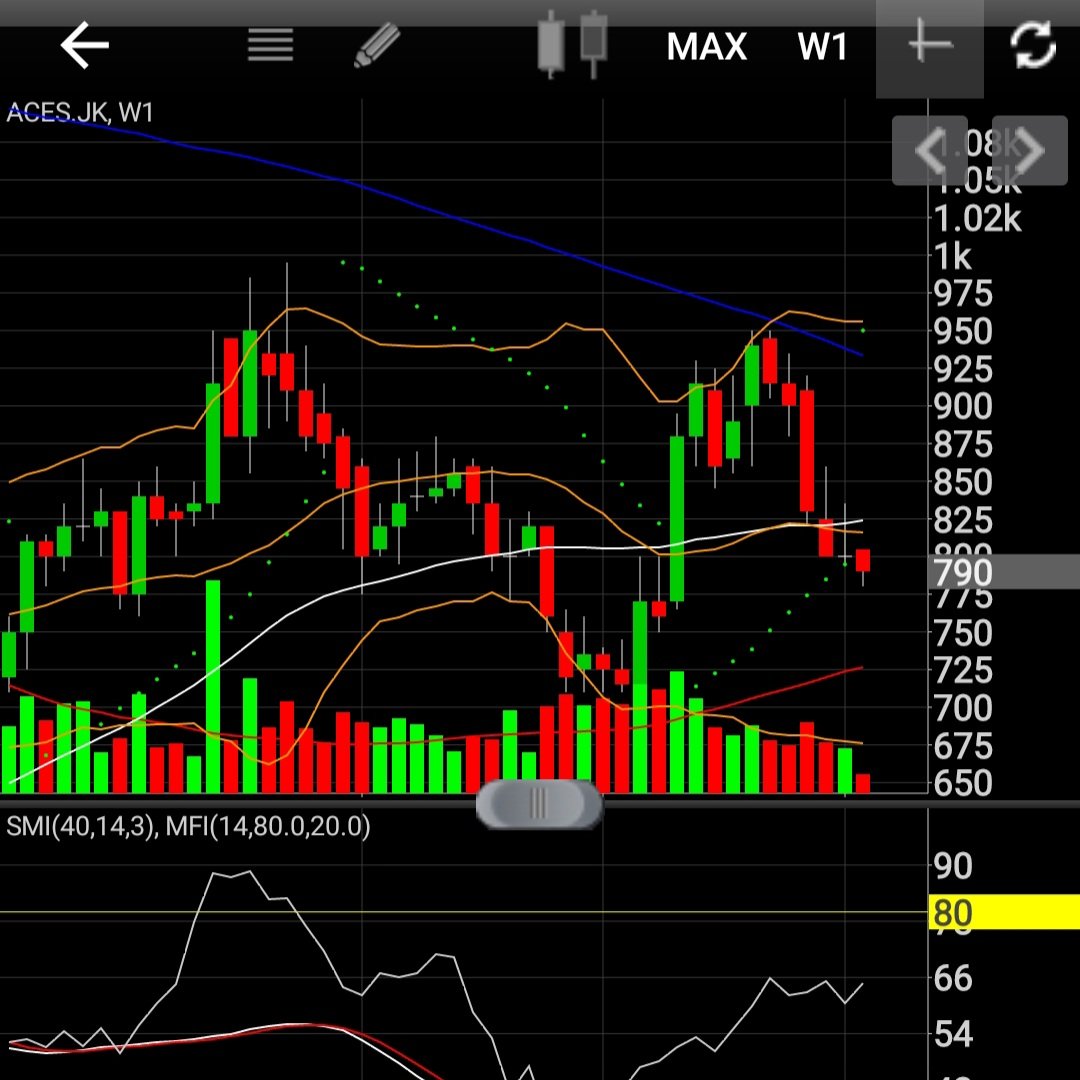Image resolution: width=1080 pixels, height=1080 pixels.
Task: Open the candlestick chart type selector
Action: (572, 44)
